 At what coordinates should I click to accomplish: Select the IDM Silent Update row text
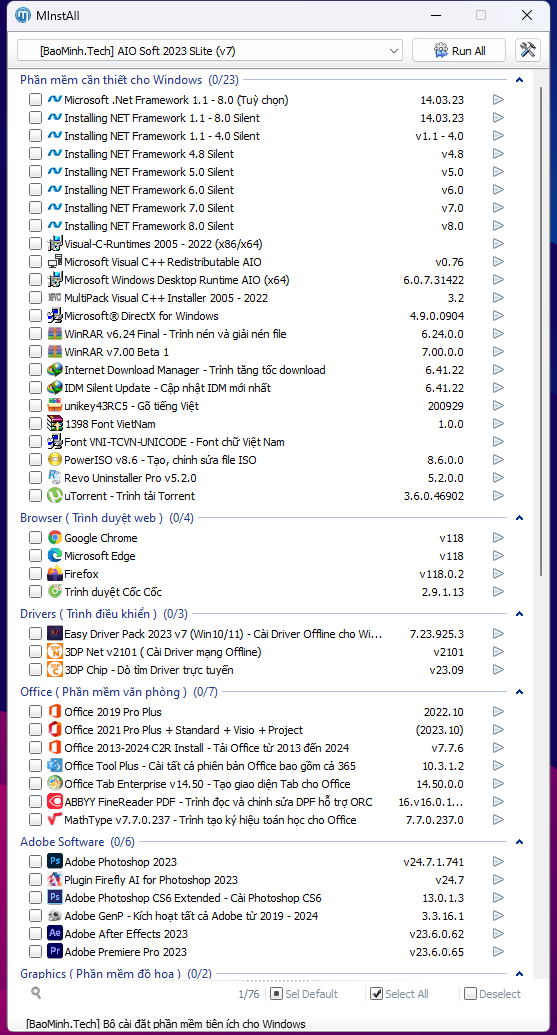[168, 388]
